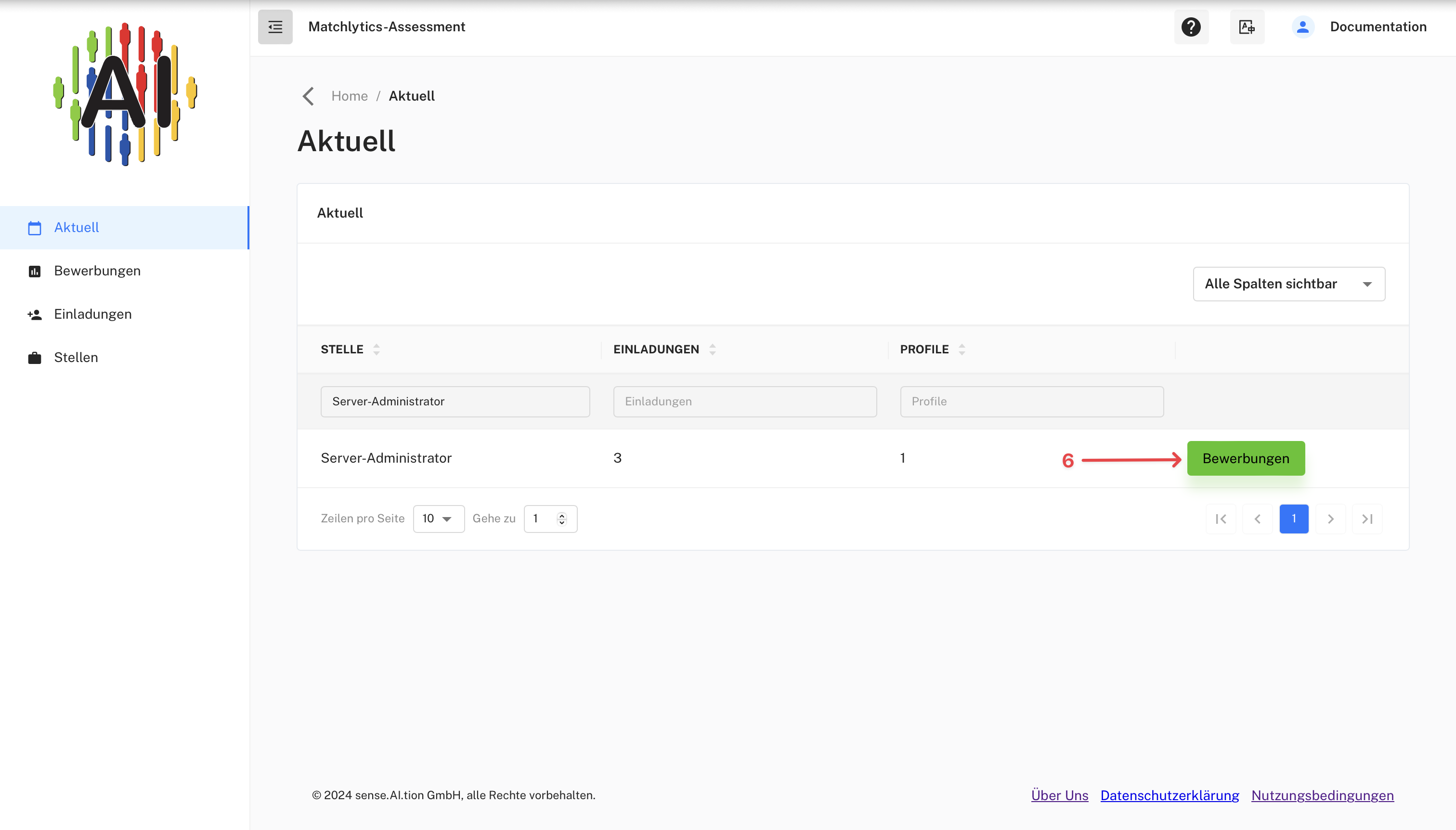Click the green Bewerbungen button

(x=1246, y=458)
